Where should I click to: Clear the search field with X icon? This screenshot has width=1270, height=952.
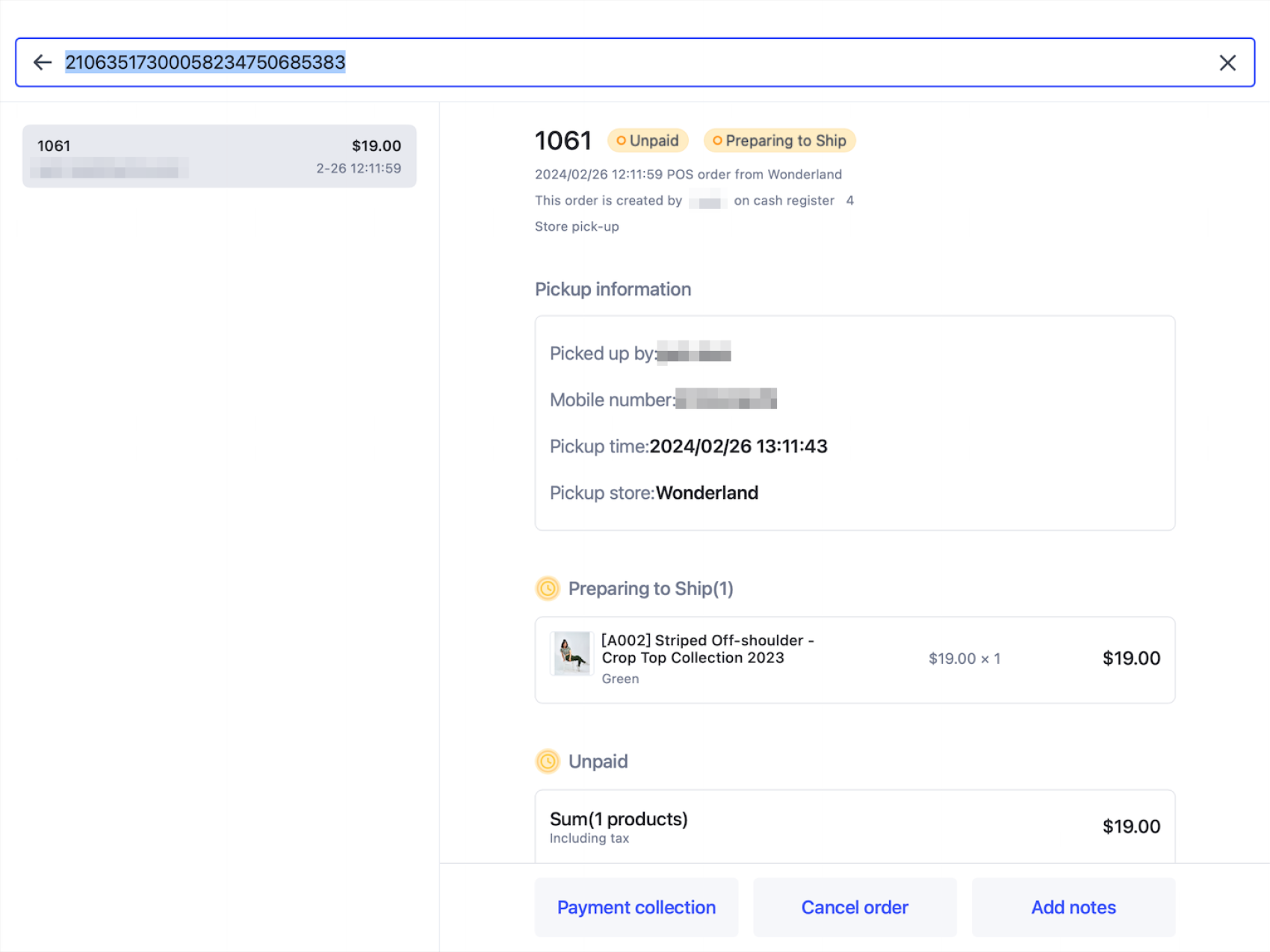tap(1227, 63)
